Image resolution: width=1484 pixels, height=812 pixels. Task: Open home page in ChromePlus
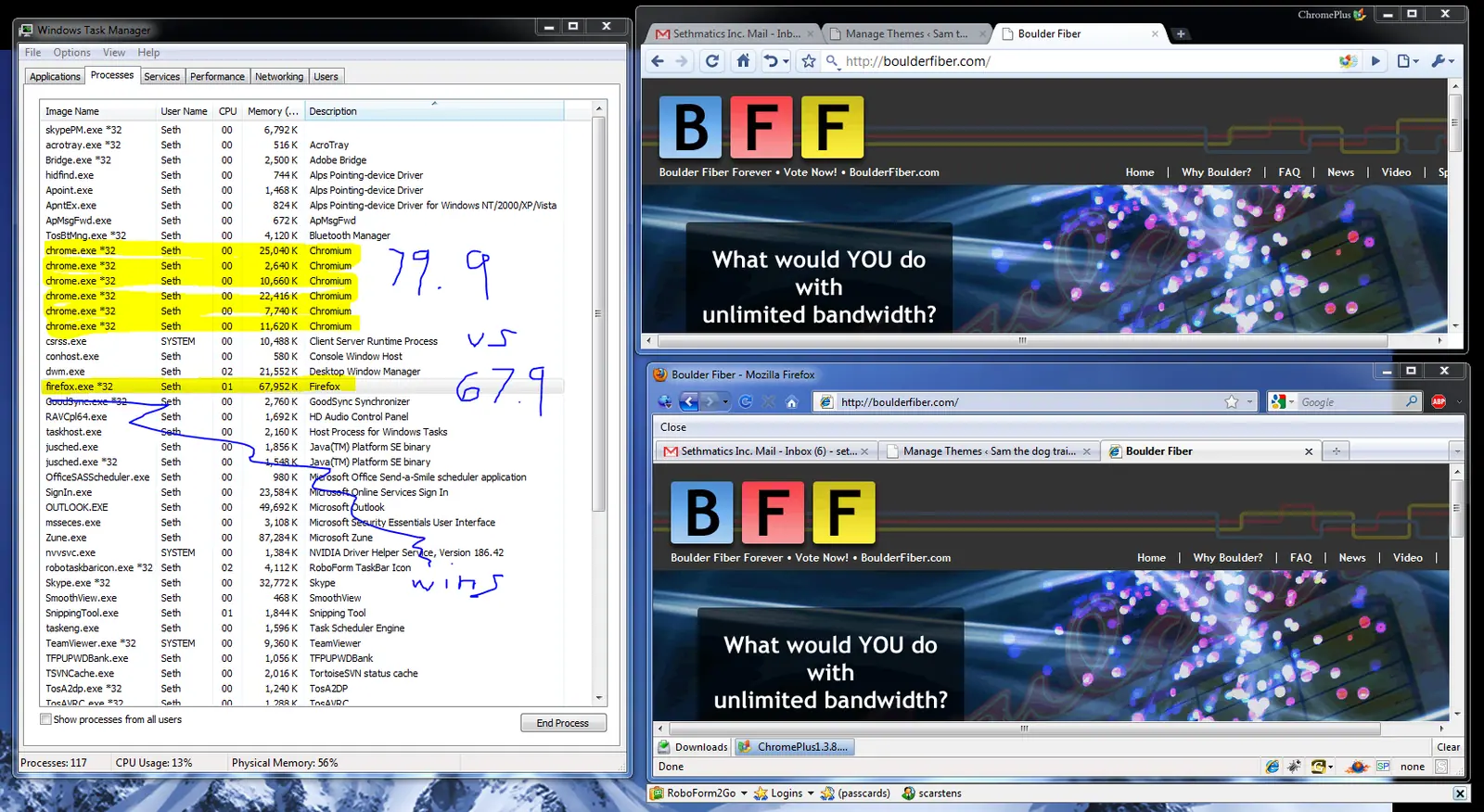pyautogui.click(x=743, y=61)
